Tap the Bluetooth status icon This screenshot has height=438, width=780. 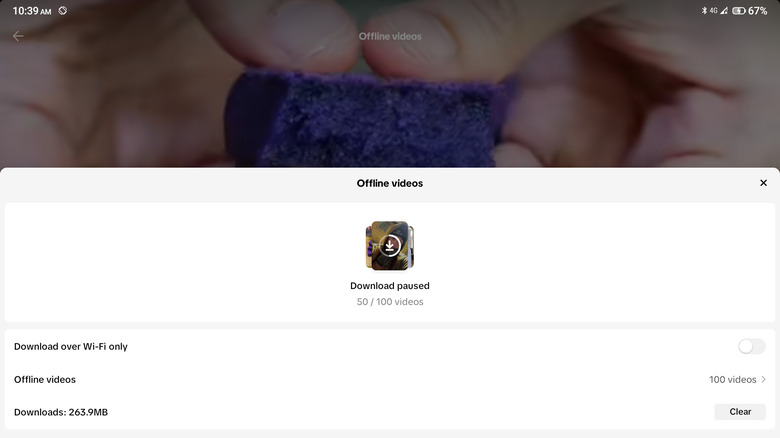704,10
